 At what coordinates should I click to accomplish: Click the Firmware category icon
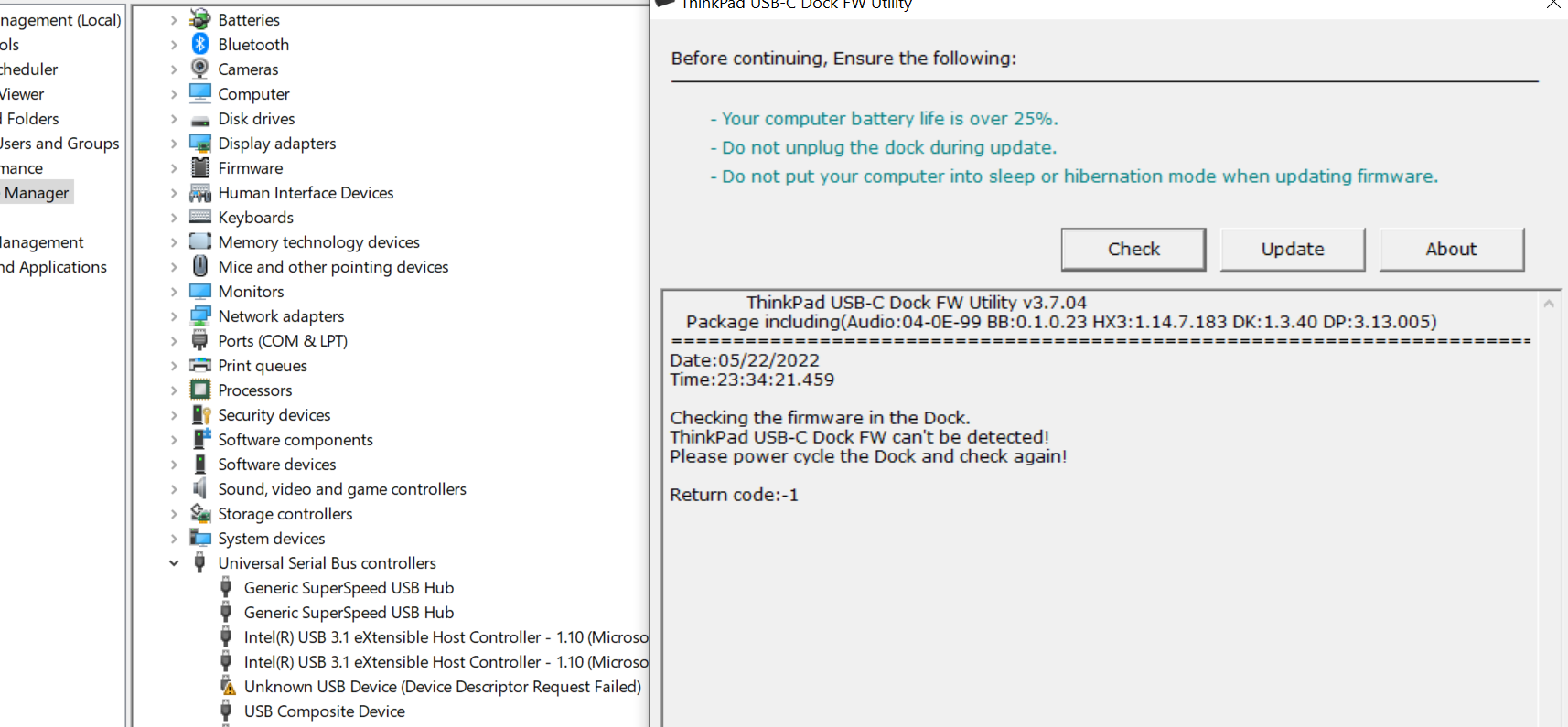click(x=200, y=167)
